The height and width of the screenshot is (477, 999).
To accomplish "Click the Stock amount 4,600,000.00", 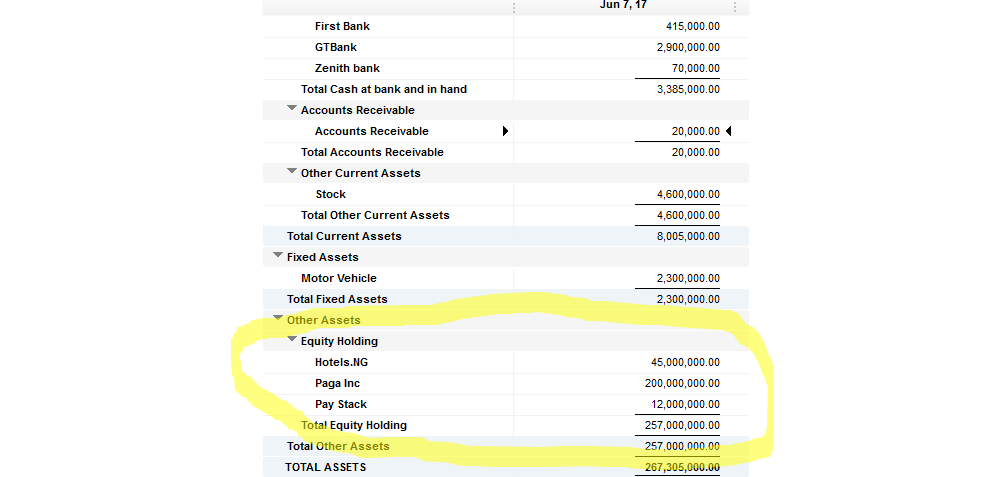I will 689,194.
